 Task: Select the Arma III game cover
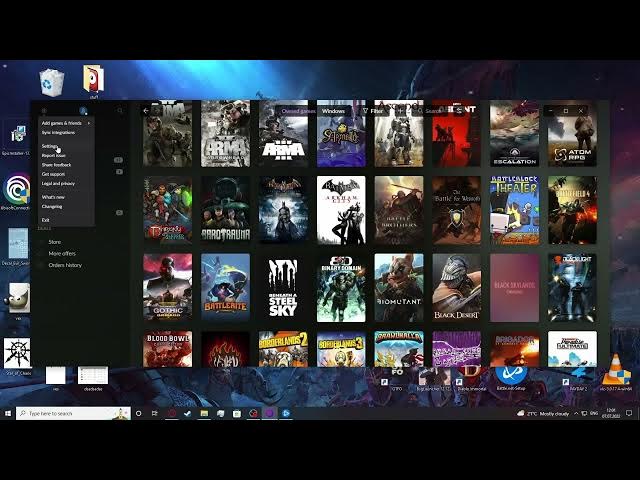283,134
